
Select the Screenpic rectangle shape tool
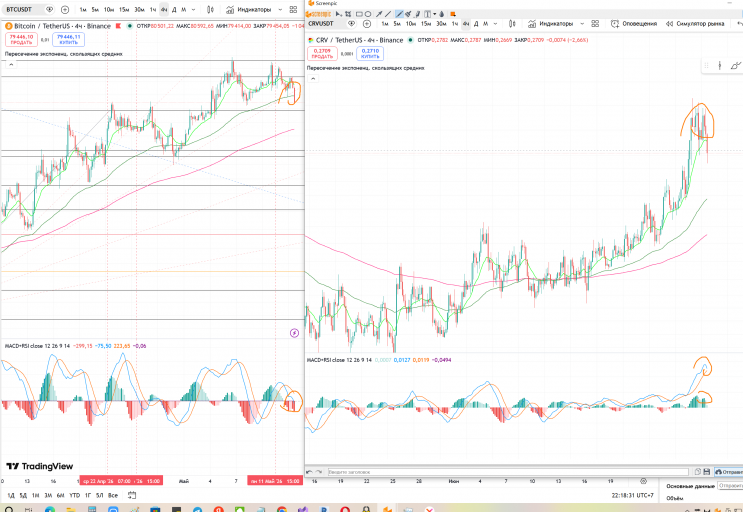[359, 14]
